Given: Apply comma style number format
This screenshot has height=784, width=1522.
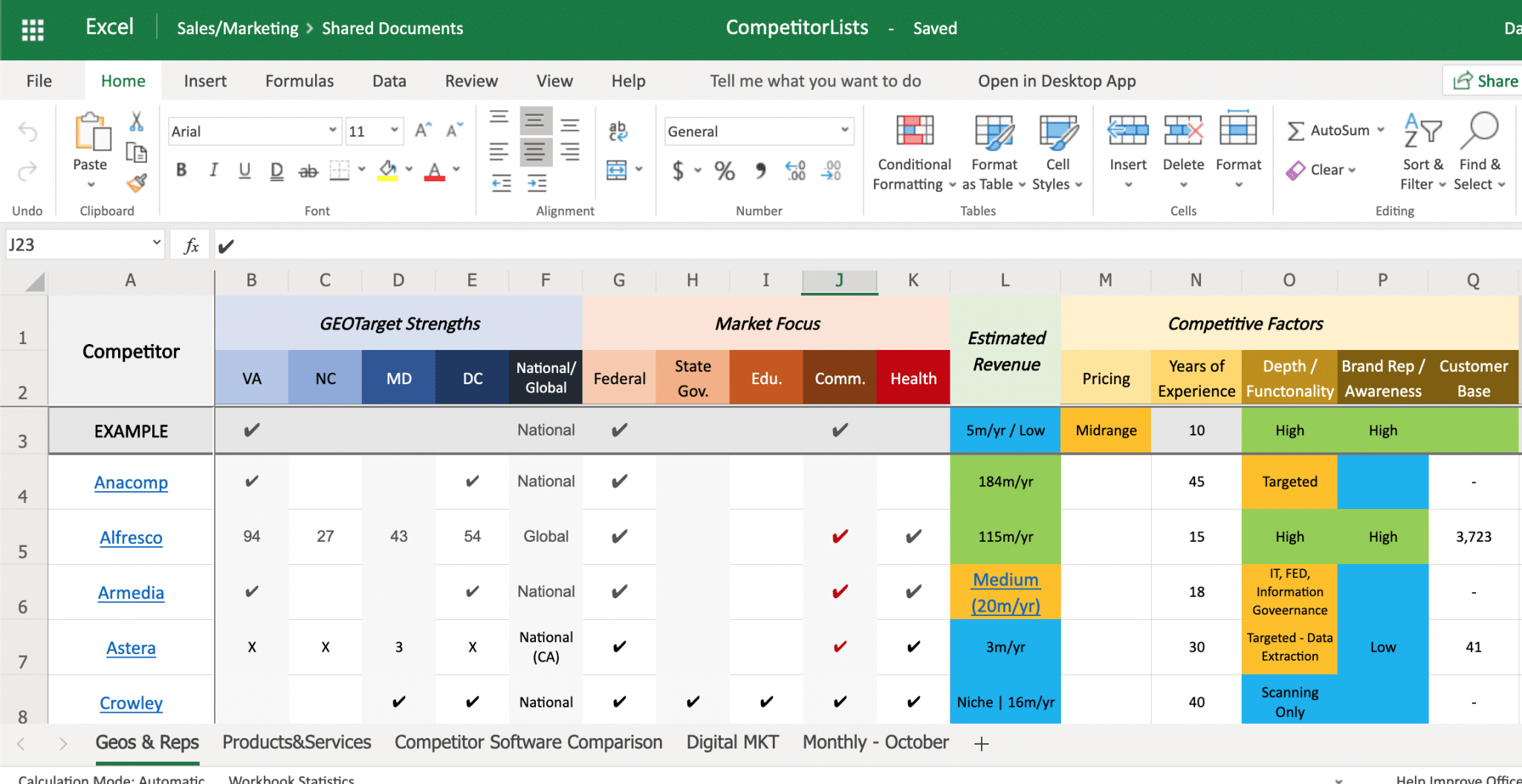Looking at the screenshot, I should tap(760, 171).
